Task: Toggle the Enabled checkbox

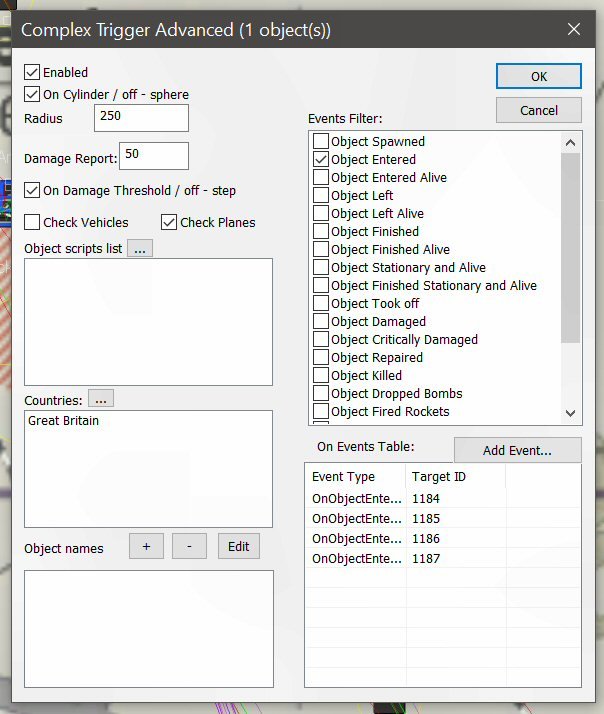Action: point(32,72)
